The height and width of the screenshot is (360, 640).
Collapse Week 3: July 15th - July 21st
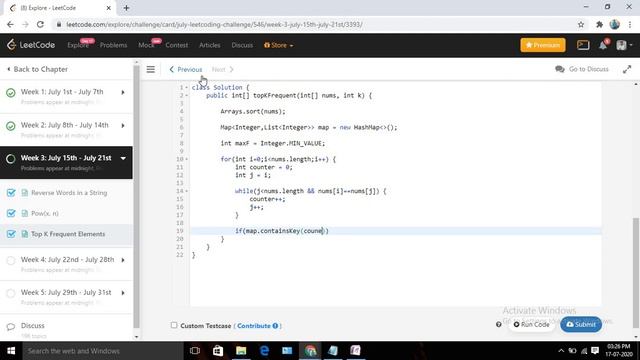123,158
